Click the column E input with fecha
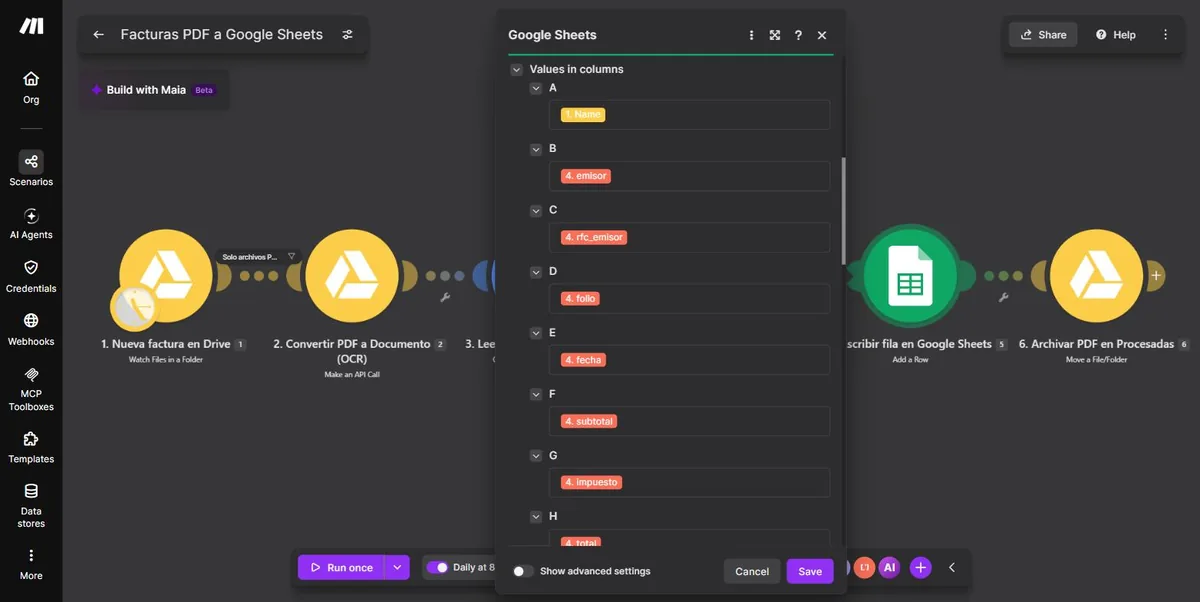The height and width of the screenshot is (602, 1200). (x=690, y=360)
